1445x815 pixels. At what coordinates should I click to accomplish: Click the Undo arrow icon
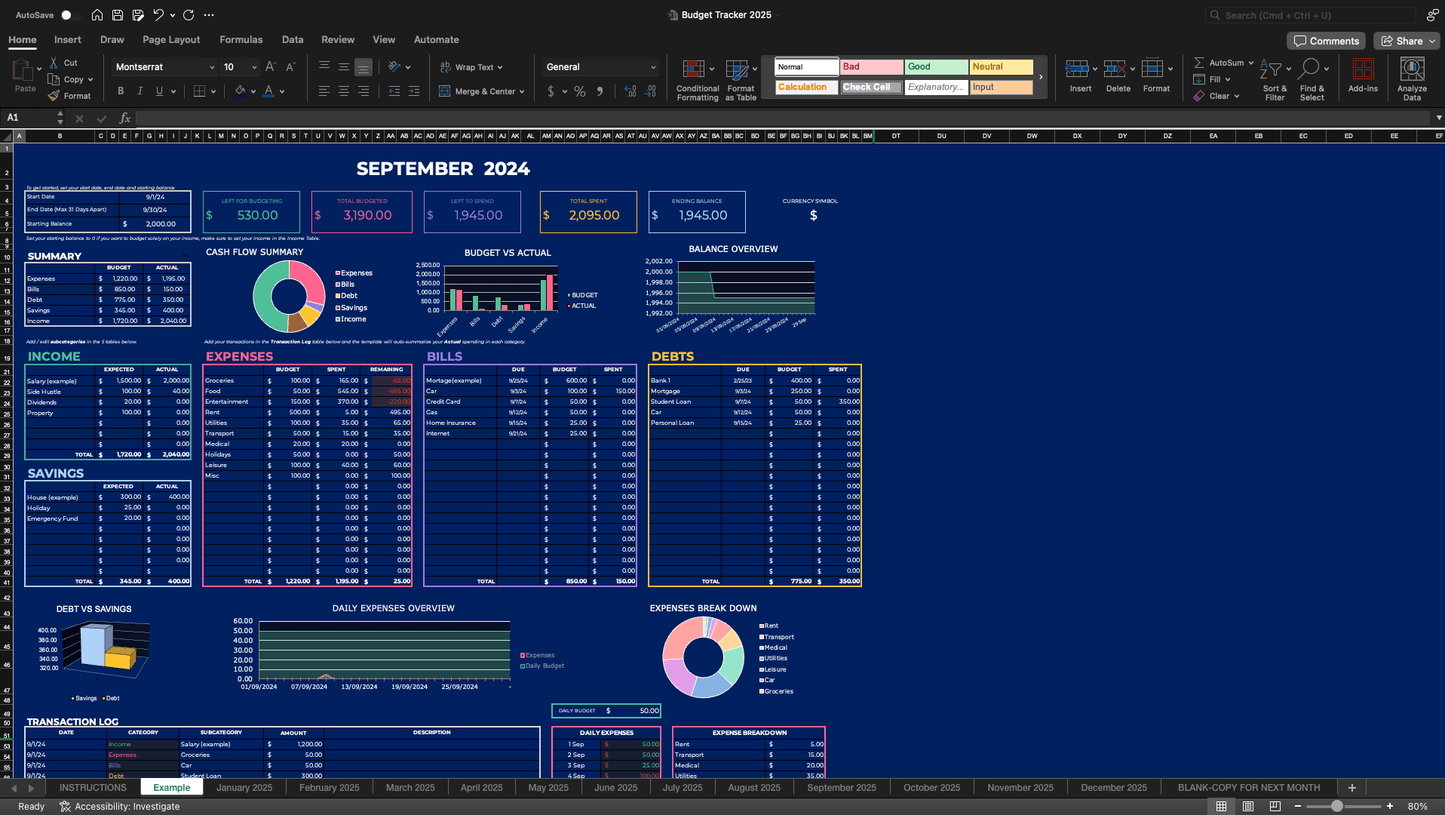pyautogui.click(x=158, y=15)
